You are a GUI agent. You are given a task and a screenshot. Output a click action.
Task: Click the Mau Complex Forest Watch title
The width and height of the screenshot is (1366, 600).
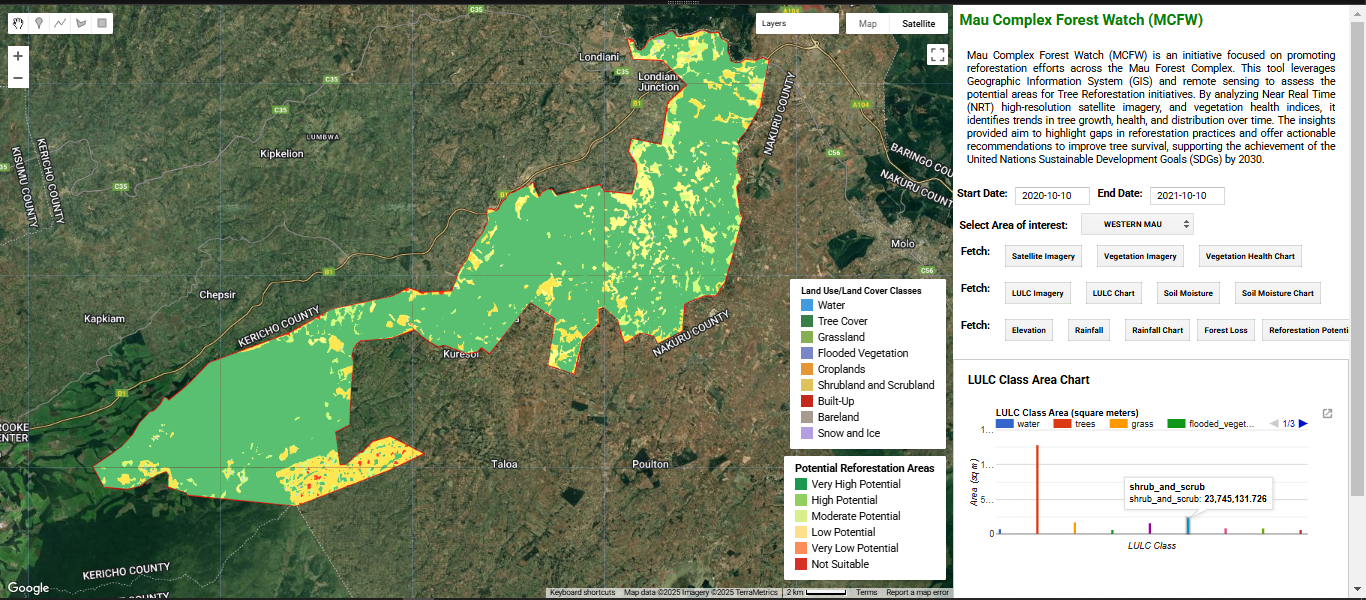1081,20
